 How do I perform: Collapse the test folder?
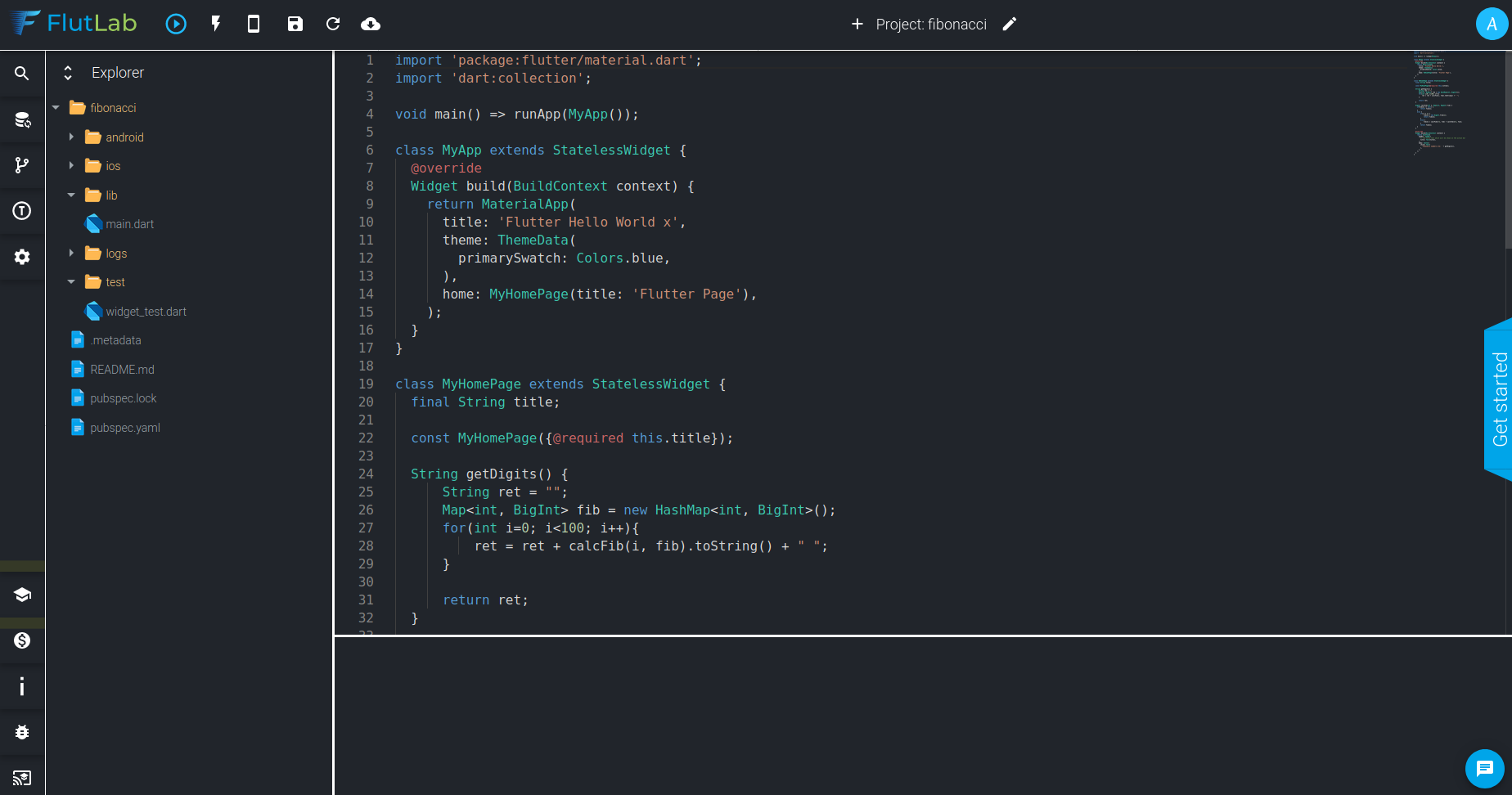pos(72,281)
